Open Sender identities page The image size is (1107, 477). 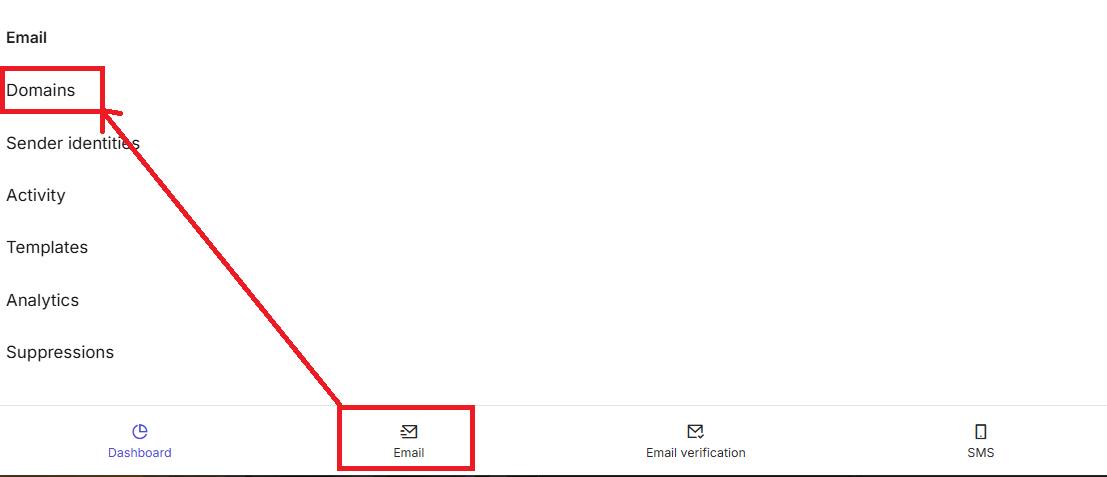73,143
